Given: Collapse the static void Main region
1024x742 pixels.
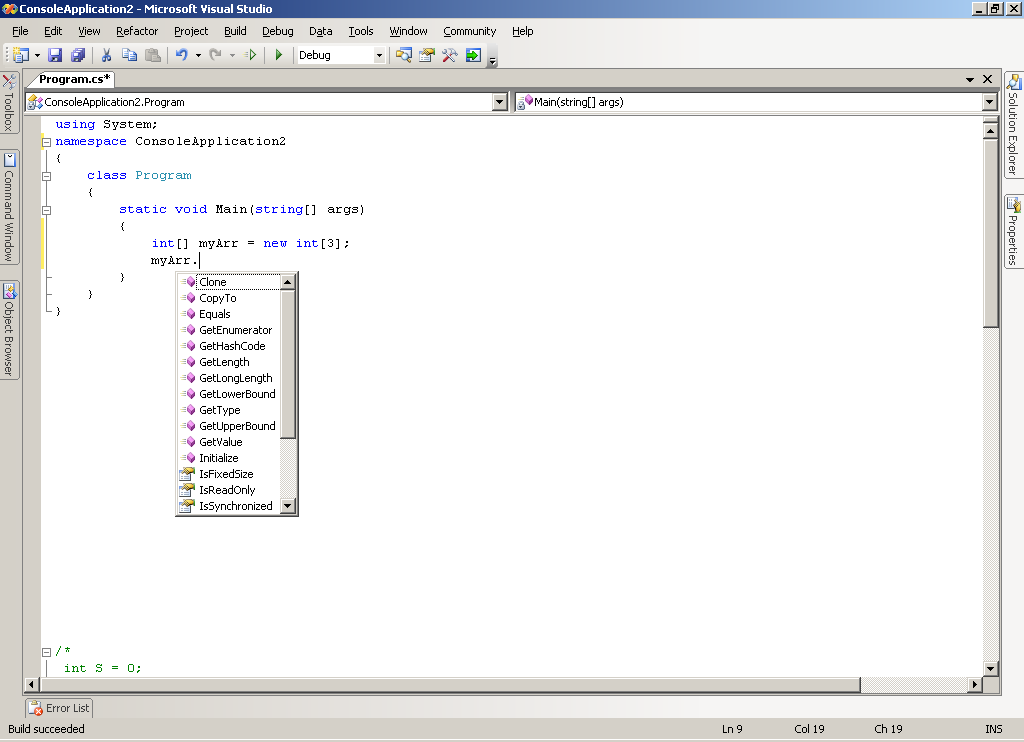Looking at the screenshot, I should 46,210.
